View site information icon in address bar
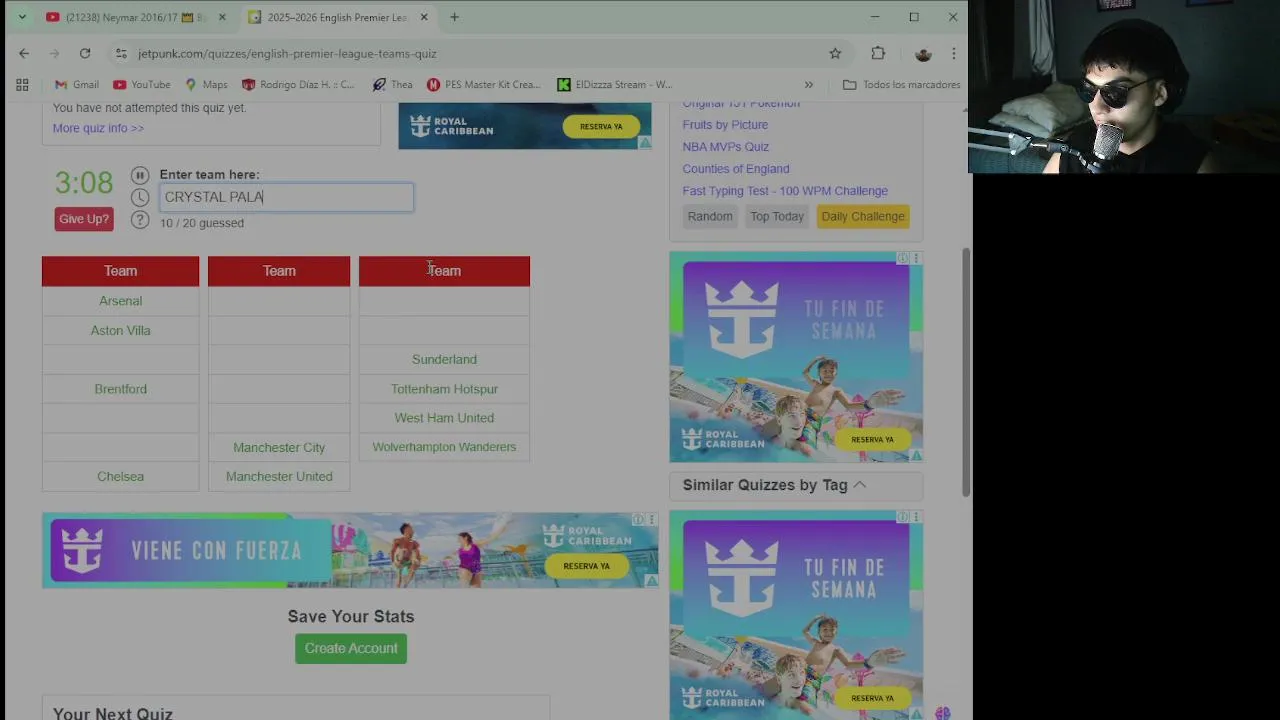Image resolution: width=1280 pixels, height=720 pixels. (x=121, y=54)
